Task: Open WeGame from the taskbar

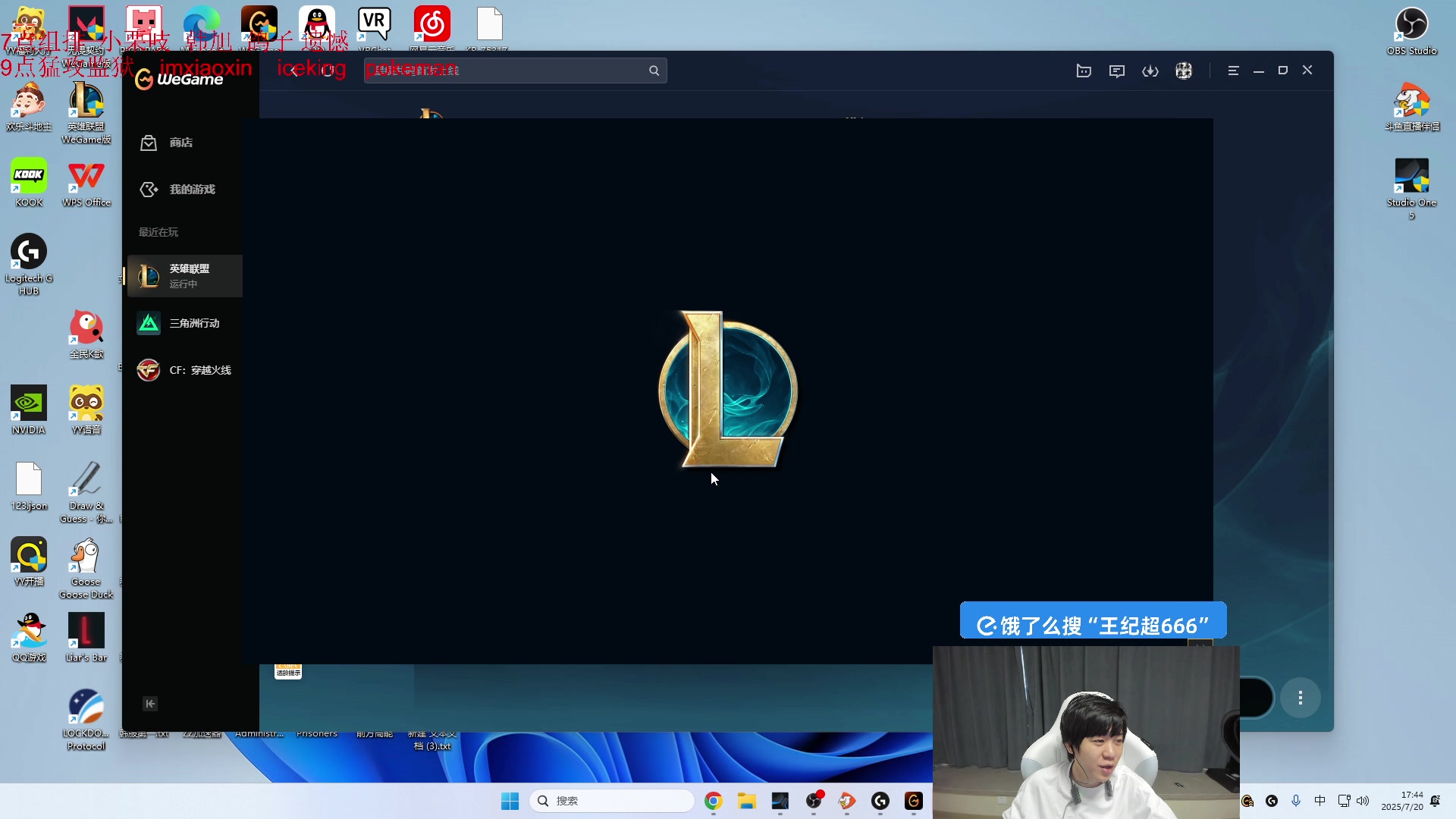Action: coord(913,801)
